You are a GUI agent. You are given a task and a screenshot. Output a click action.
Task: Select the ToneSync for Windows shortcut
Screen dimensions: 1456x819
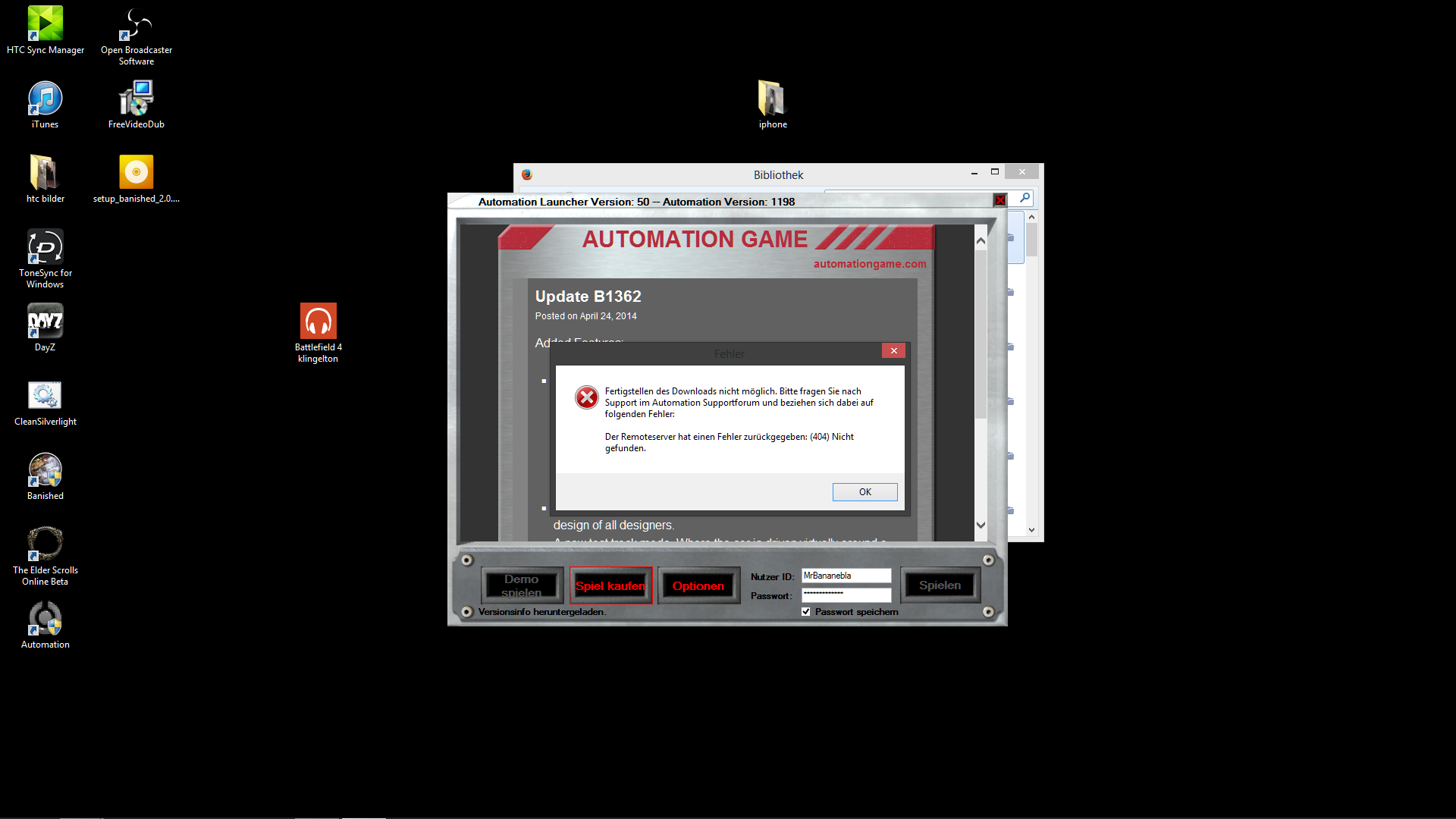click(x=45, y=259)
